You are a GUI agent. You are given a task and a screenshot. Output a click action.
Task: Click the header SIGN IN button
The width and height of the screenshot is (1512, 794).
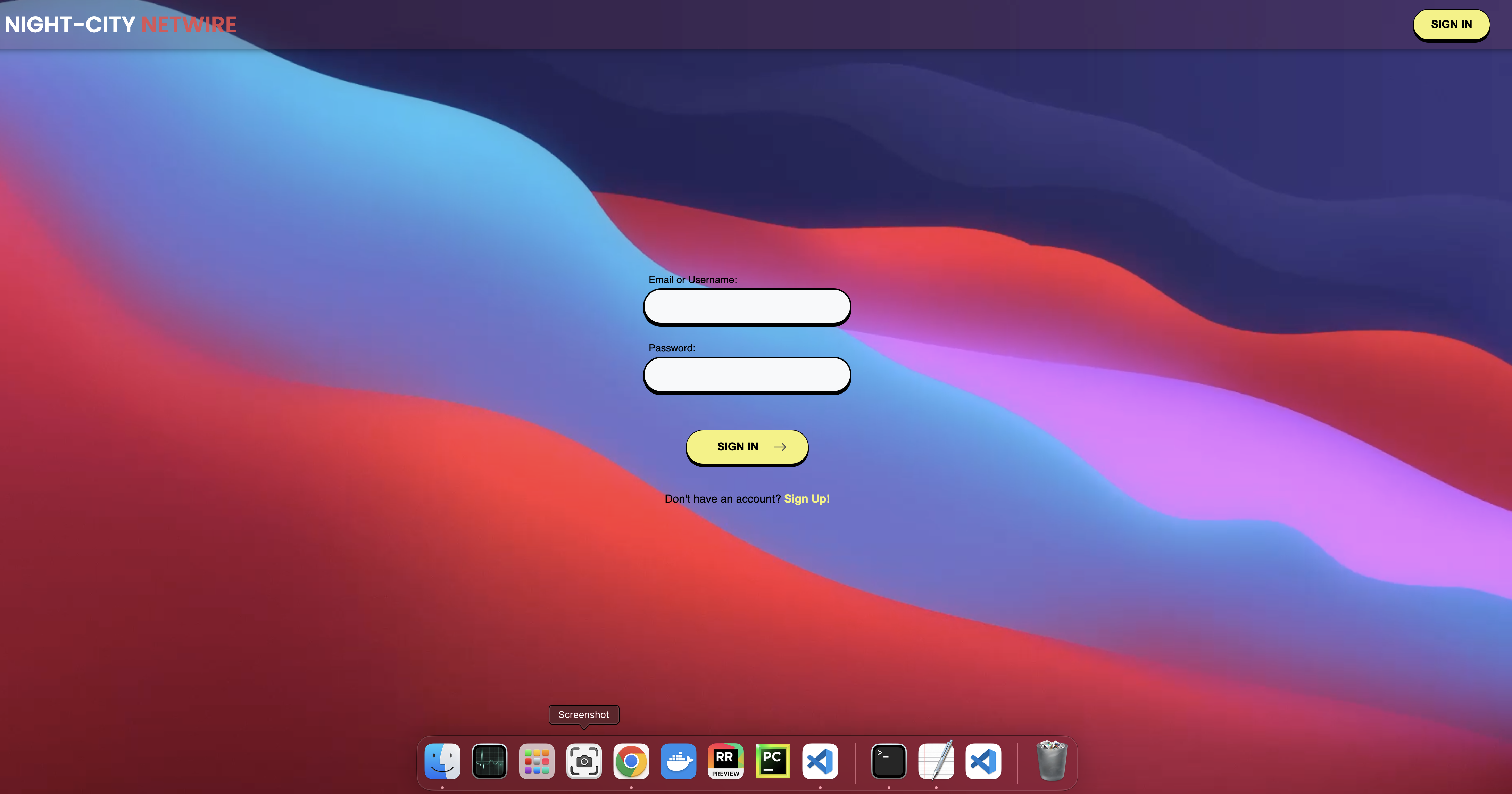point(1451,25)
